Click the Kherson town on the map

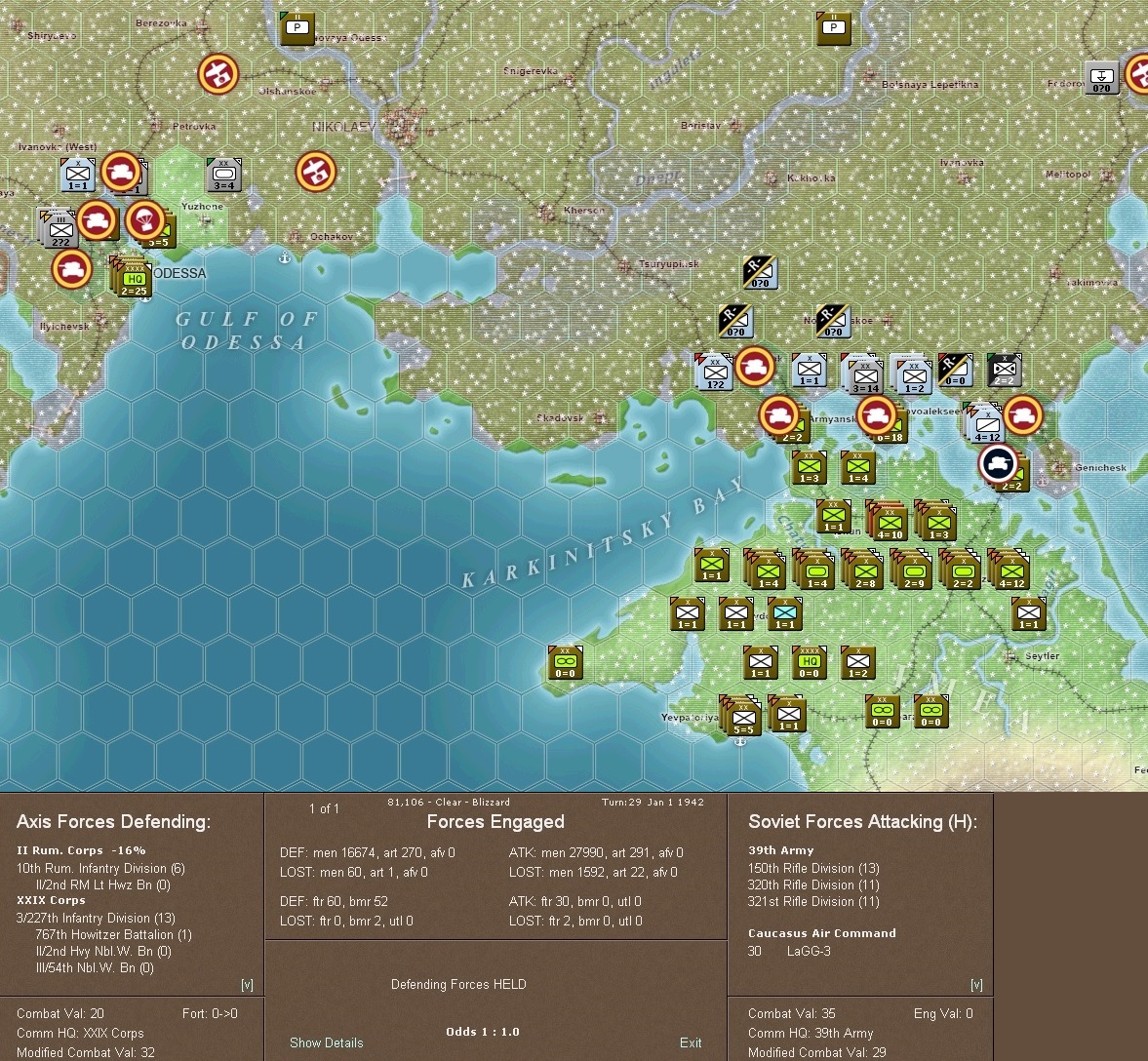point(546,214)
